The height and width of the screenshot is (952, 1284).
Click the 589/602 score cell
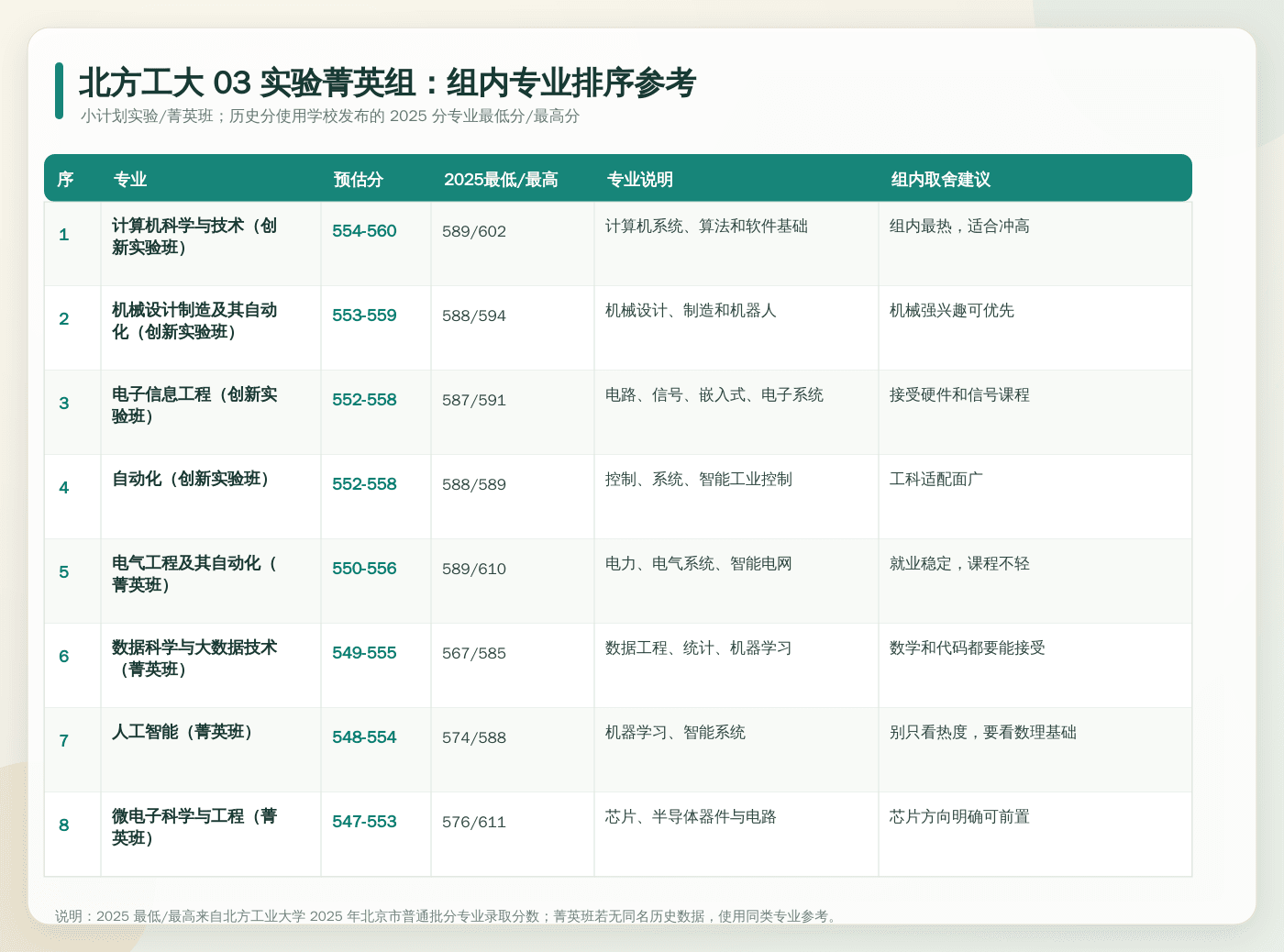pos(474,231)
